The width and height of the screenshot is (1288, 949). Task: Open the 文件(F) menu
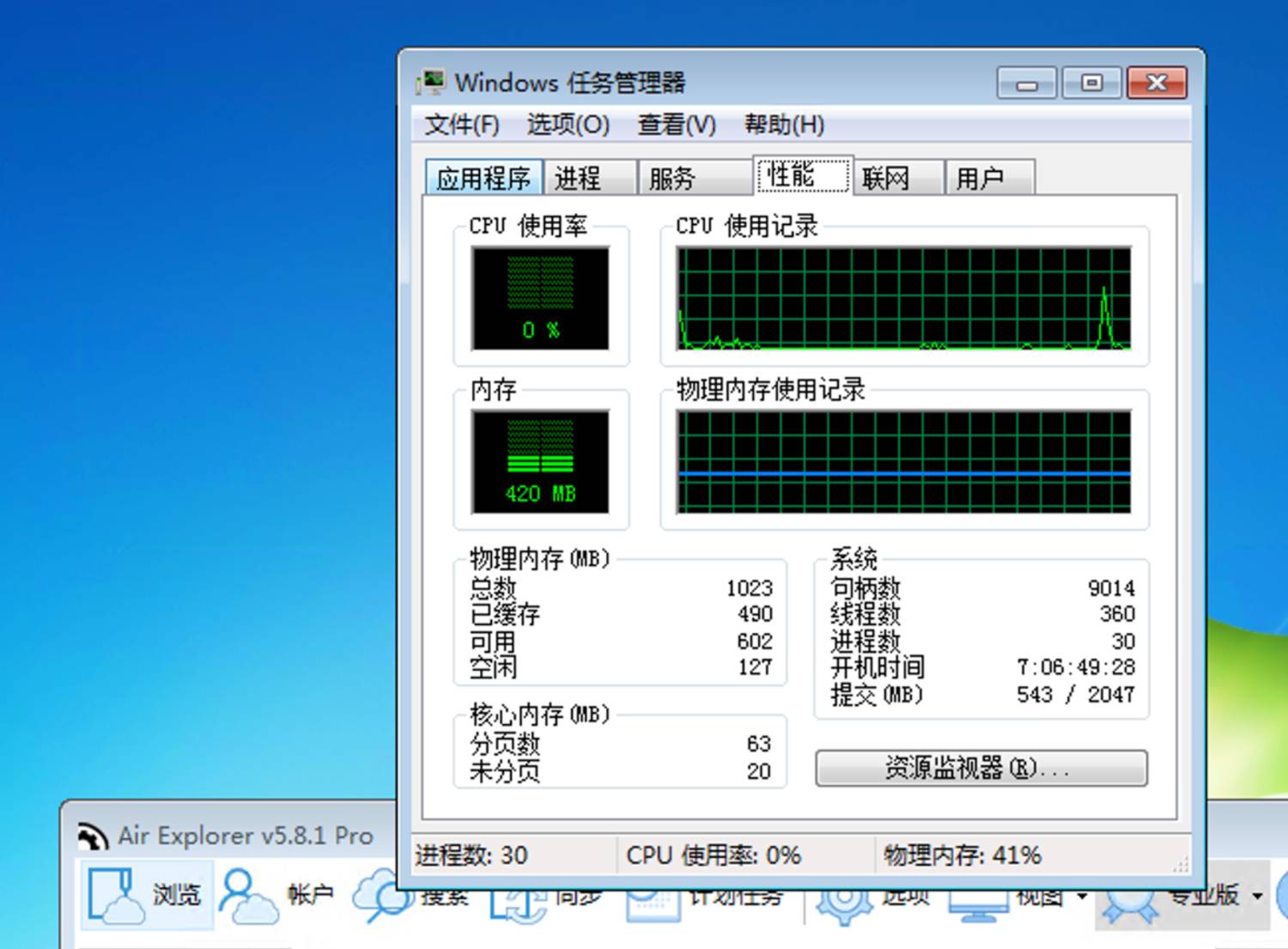tap(462, 125)
